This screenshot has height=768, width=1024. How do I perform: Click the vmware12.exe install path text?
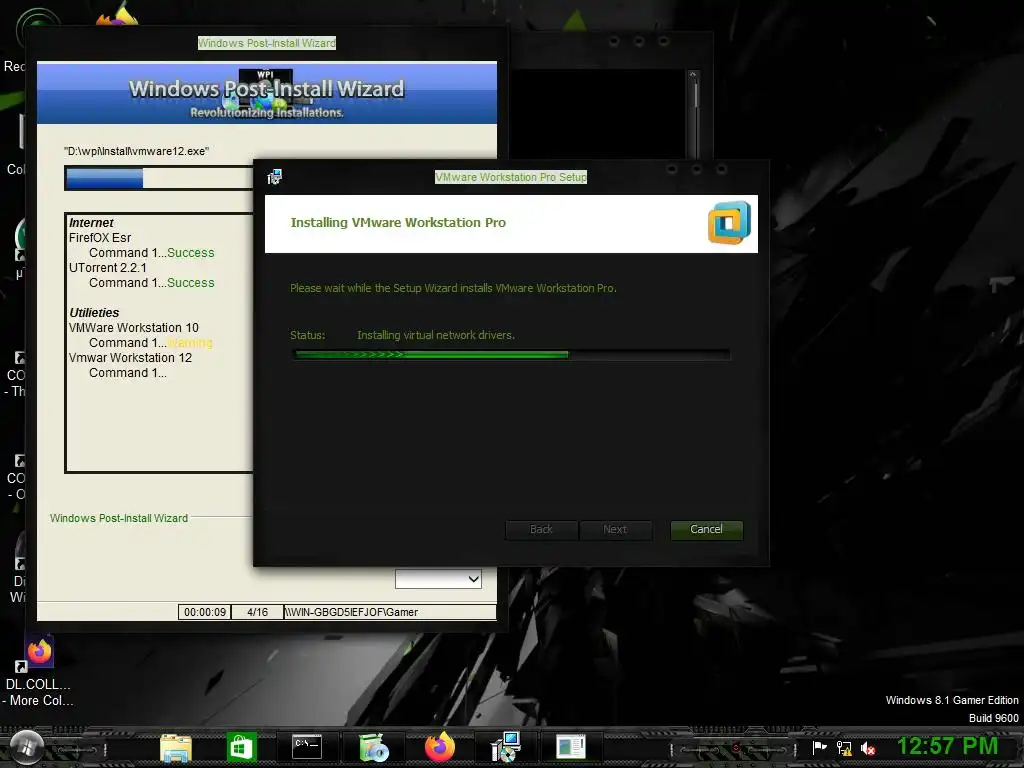[136, 151]
